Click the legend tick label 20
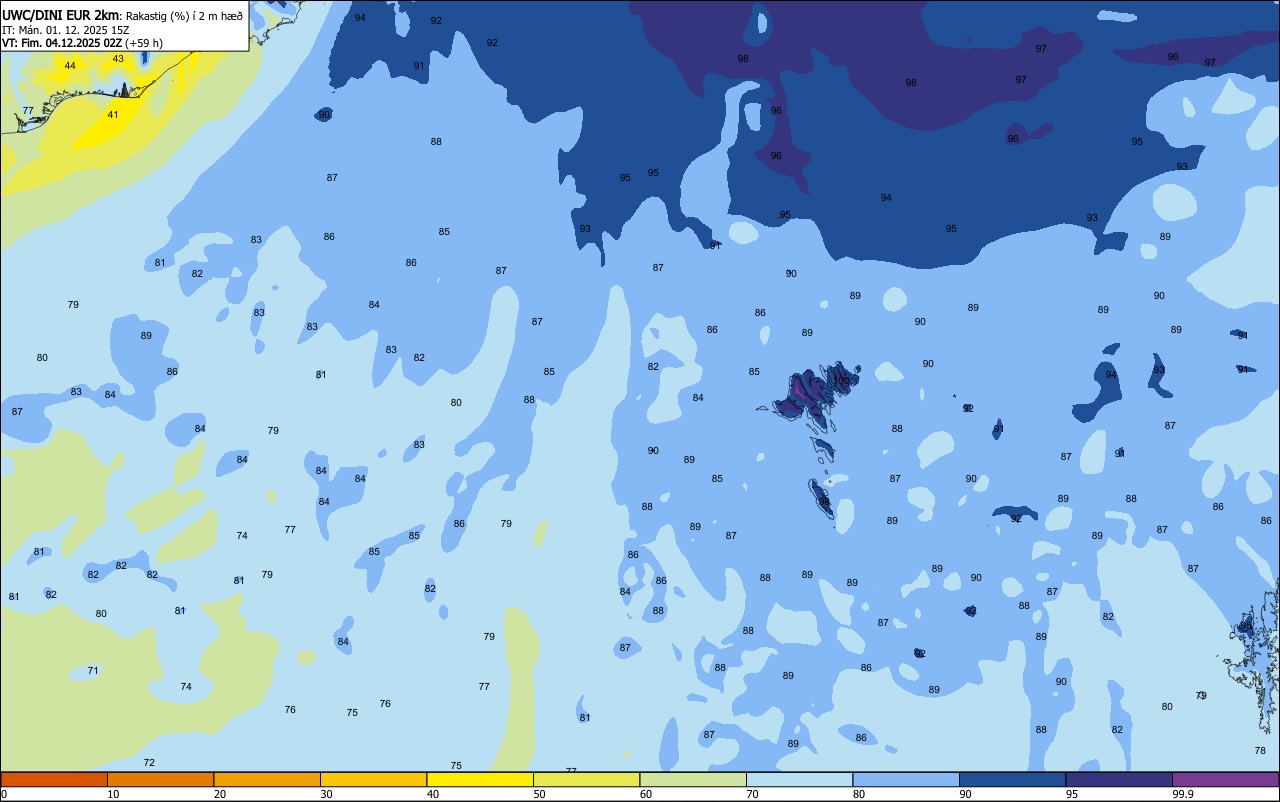This screenshot has height=802, width=1280. (220, 794)
